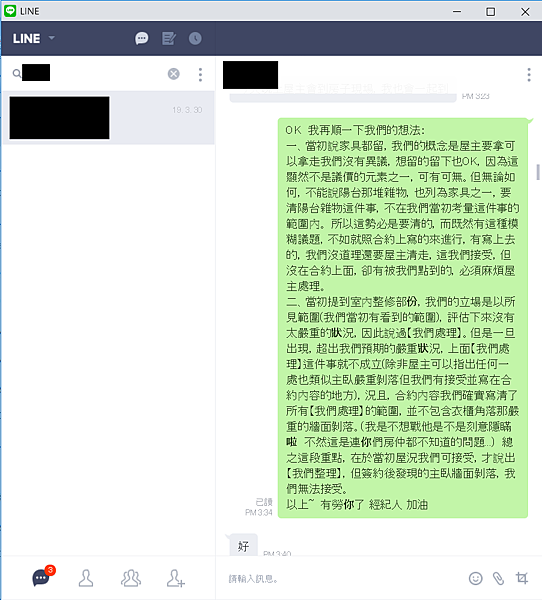542x600 pixels.
Task: Open emoji sticker picker smiley icon
Action: [x=475, y=578]
